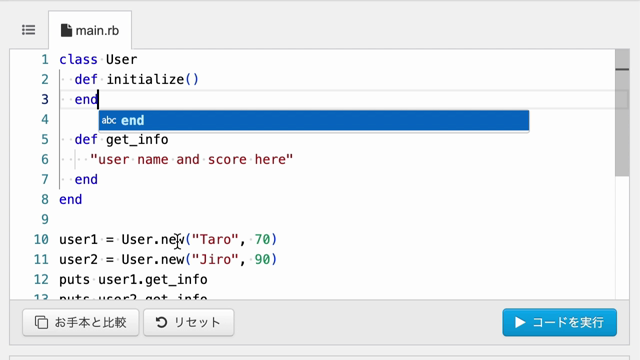This screenshot has width=640, height=360.
Task: Click the play triangle icon on run button
Action: (520, 322)
